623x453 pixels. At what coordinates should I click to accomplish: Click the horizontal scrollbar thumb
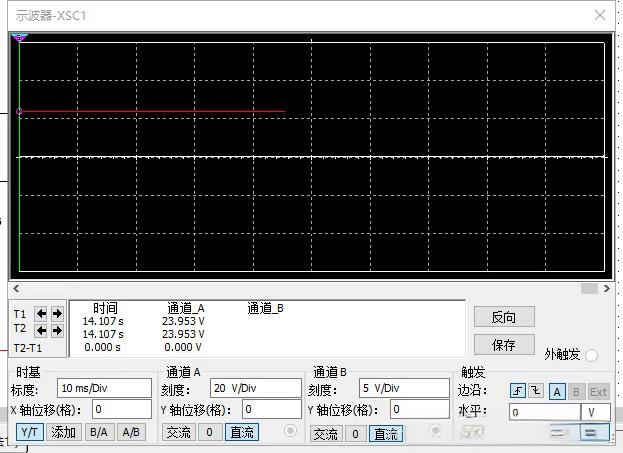click(x=589, y=288)
